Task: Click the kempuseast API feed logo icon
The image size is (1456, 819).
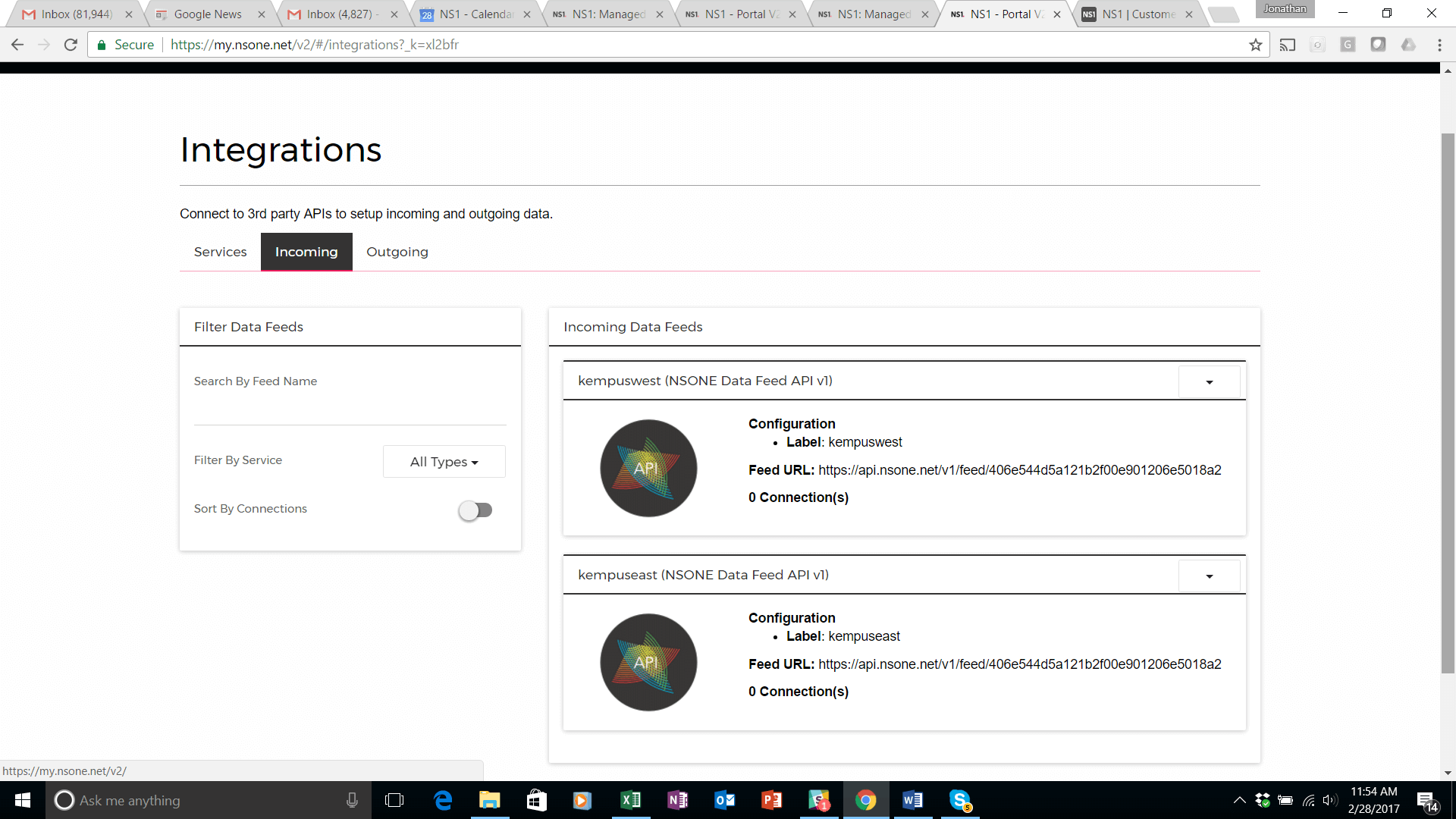Action: click(x=648, y=662)
